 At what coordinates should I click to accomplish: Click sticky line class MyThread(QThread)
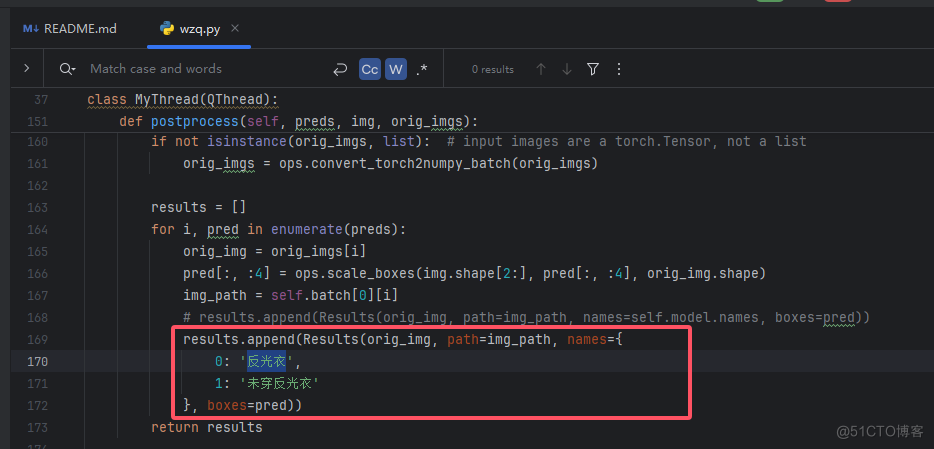click(182, 99)
